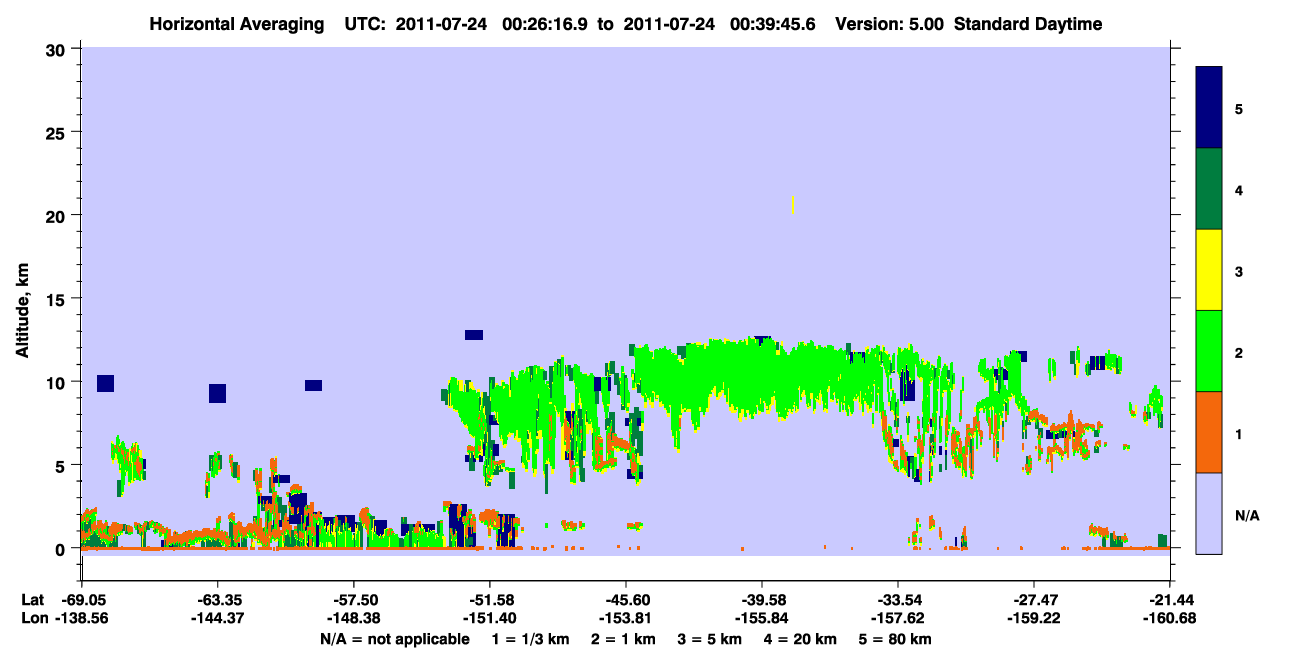The height and width of the screenshot is (667, 1300).
Task: Click the small yellow mark near 21 km altitude
Action: [x=792, y=204]
